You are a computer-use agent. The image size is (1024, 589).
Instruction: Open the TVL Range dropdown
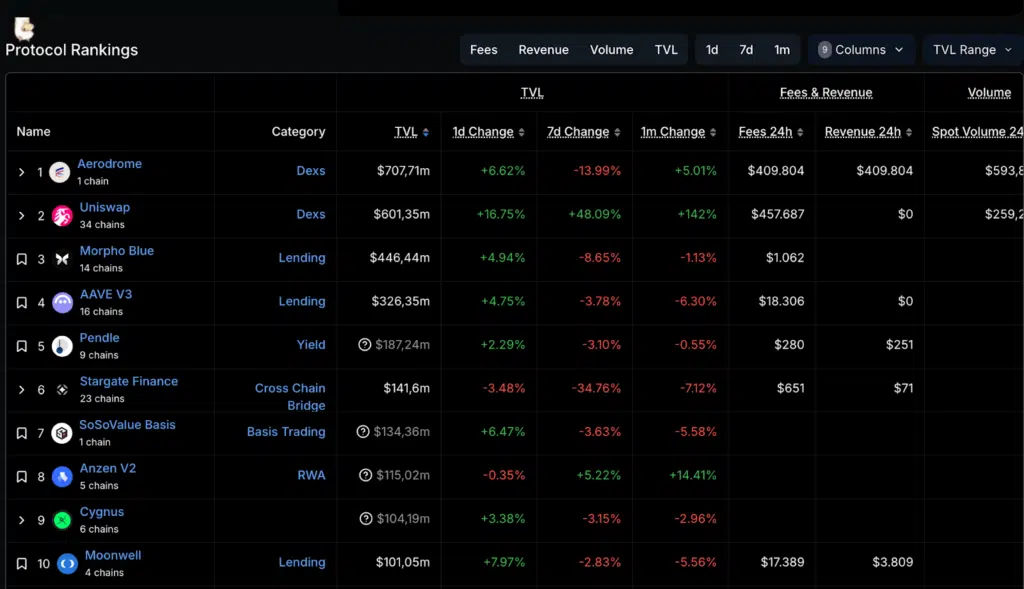(971, 50)
